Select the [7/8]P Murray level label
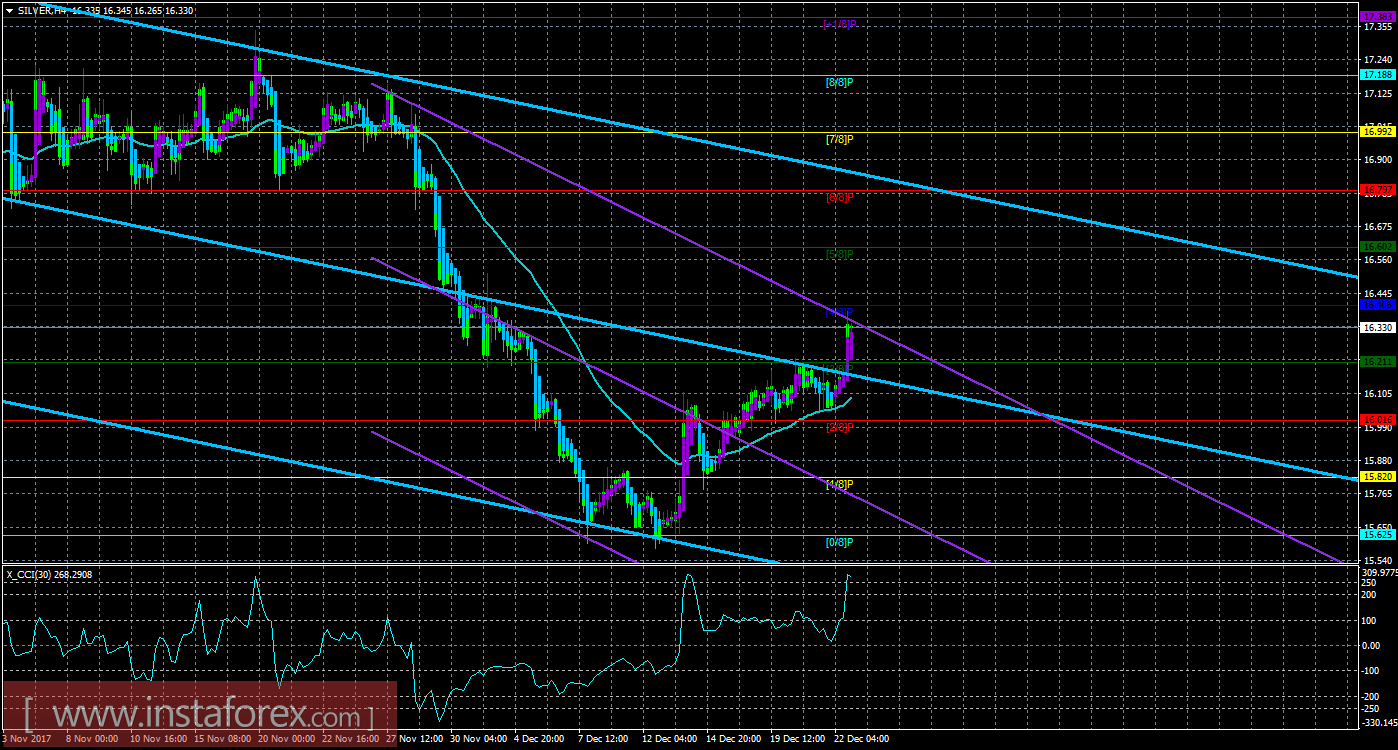1398x750 pixels. click(839, 139)
